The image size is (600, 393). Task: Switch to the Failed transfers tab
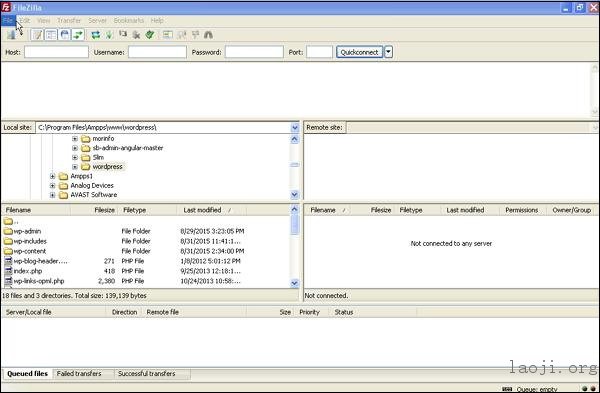click(79, 373)
